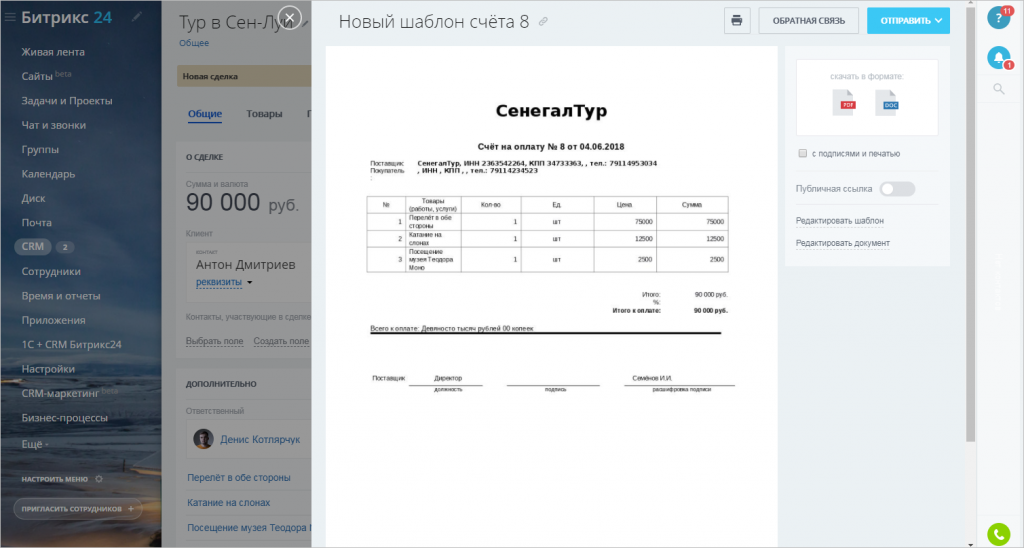This screenshot has height=548, width=1024.
Task: Open Диск in sidebar
Action: (x=33, y=198)
